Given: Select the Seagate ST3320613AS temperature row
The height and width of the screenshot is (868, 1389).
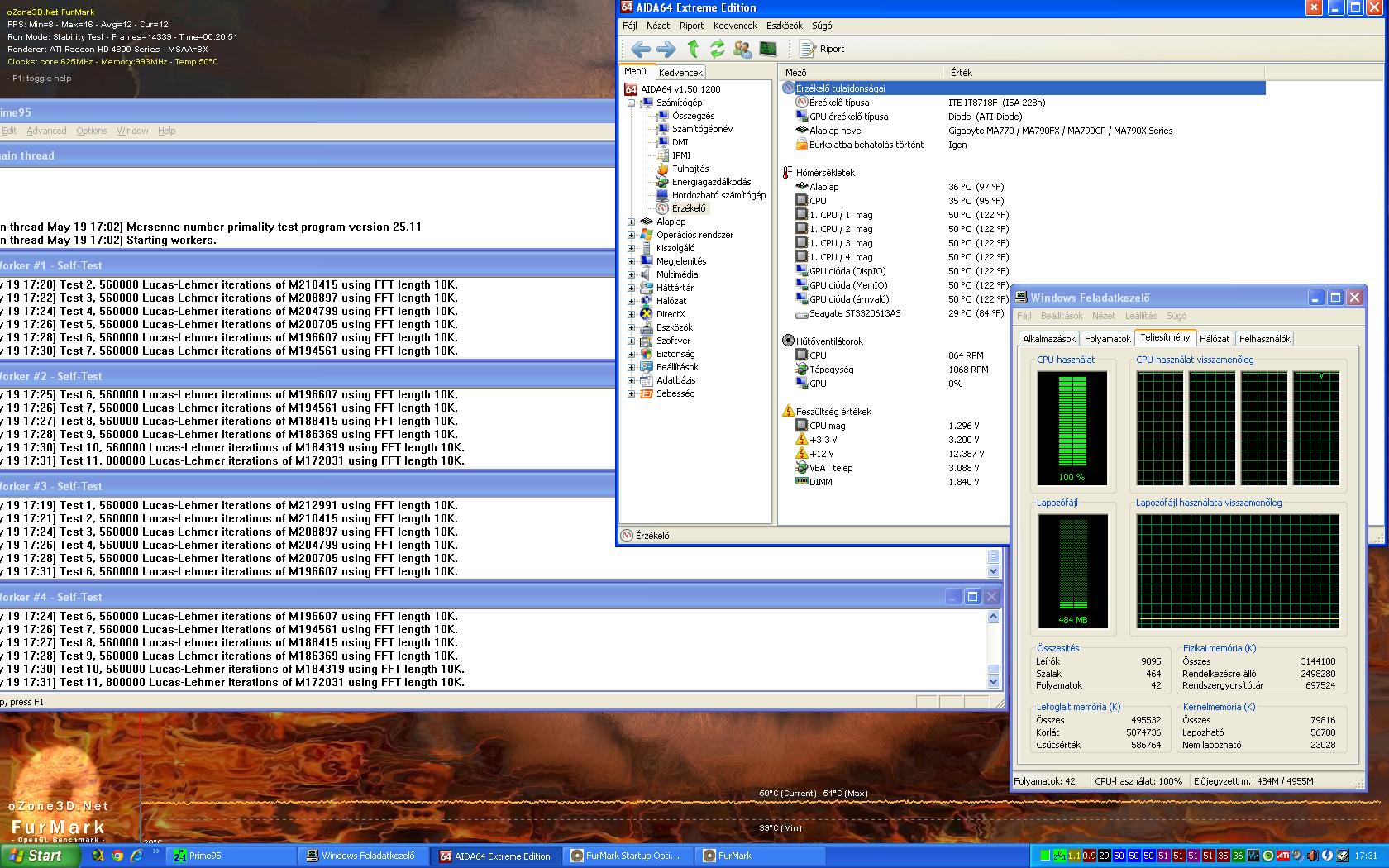Looking at the screenshot, I should [901, 313].
